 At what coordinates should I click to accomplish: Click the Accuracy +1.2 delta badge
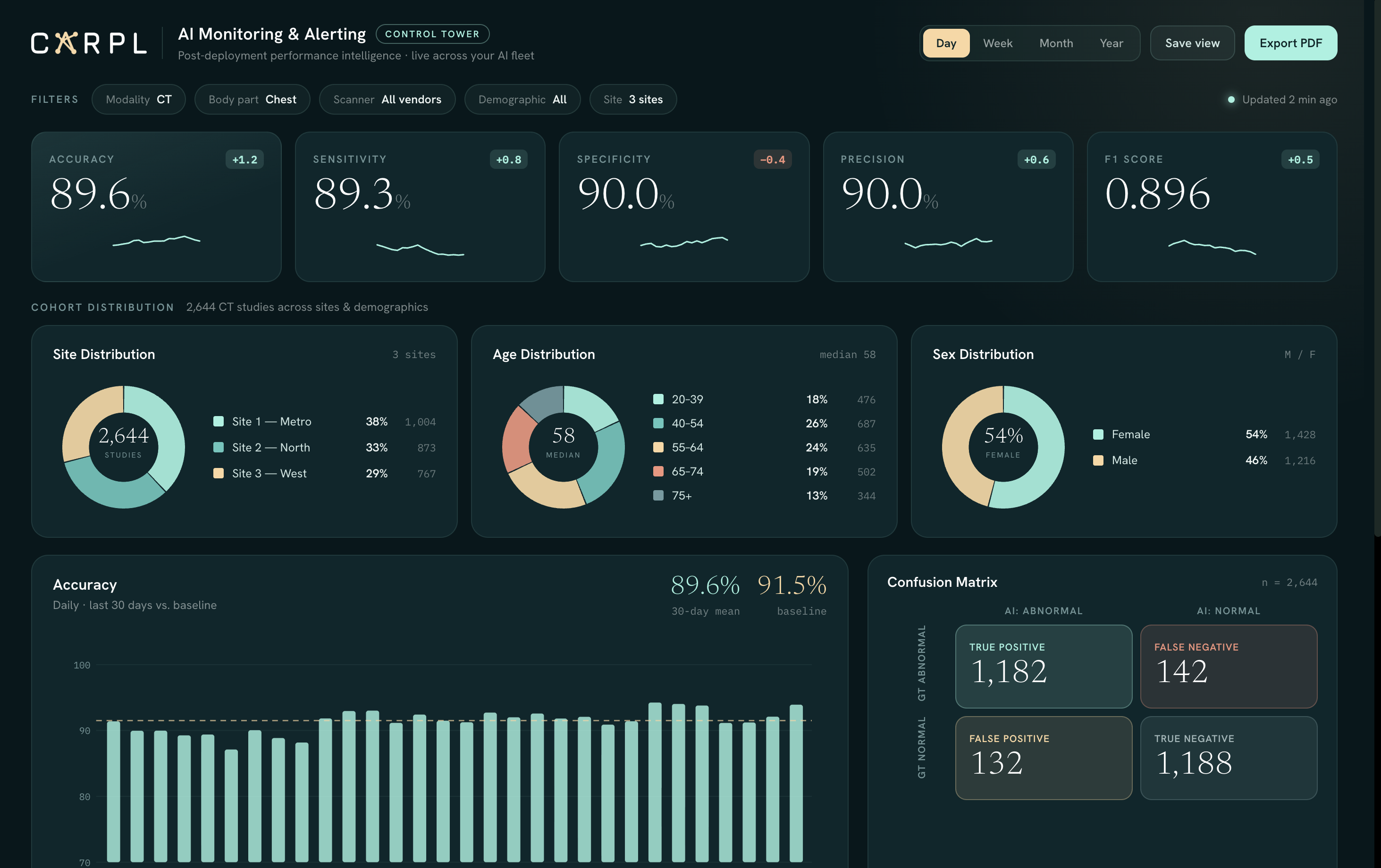(x=244, y=159)
